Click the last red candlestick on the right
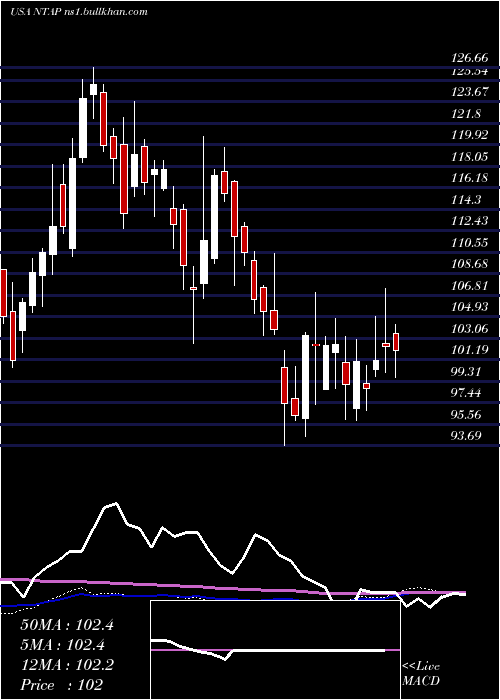Screen dimensions: 500x700 pyautogui.click(x=396, y=342)
